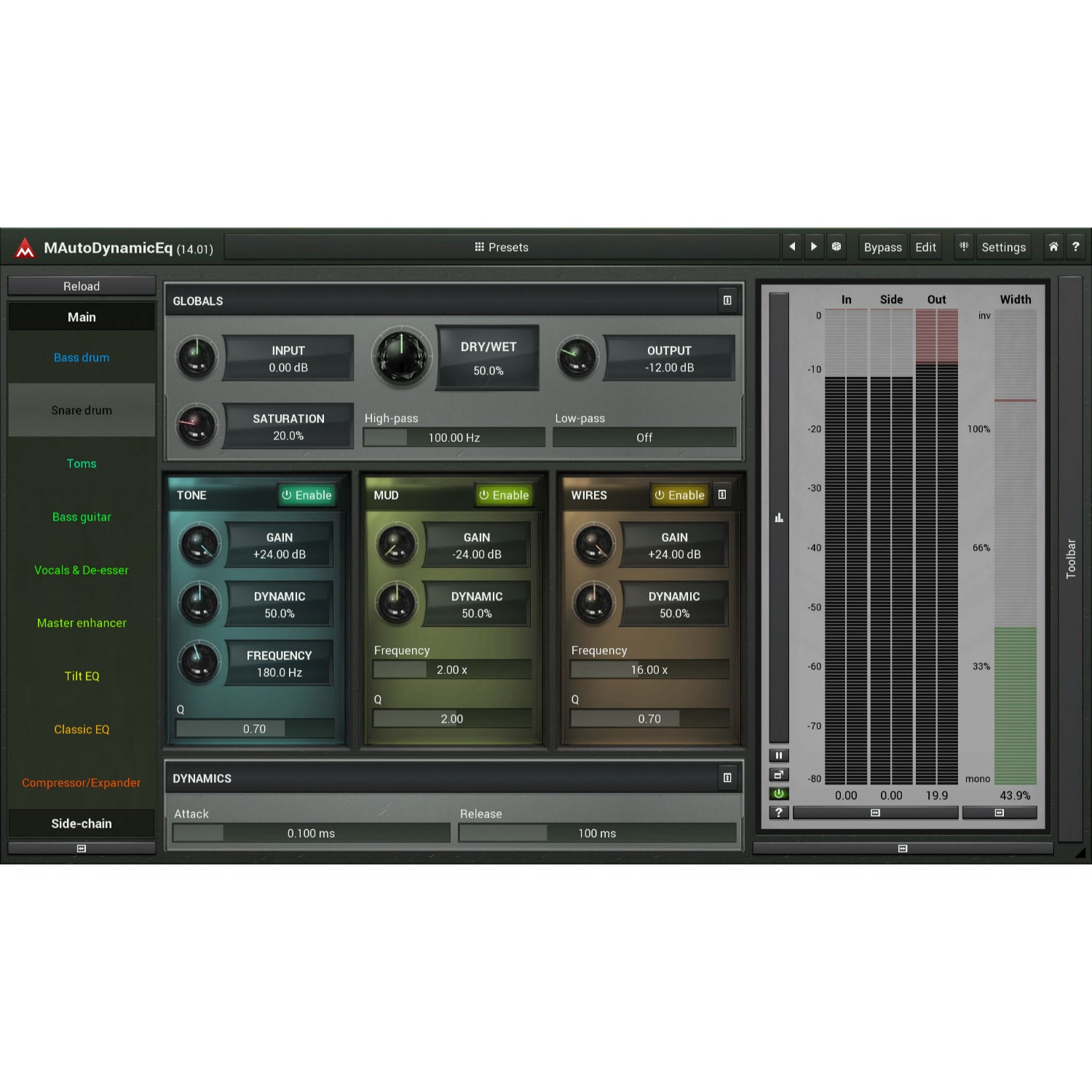Click the Reload button
This screenshot has width=1092, height=1092.
pyautogui.click(x=82, y=286)
